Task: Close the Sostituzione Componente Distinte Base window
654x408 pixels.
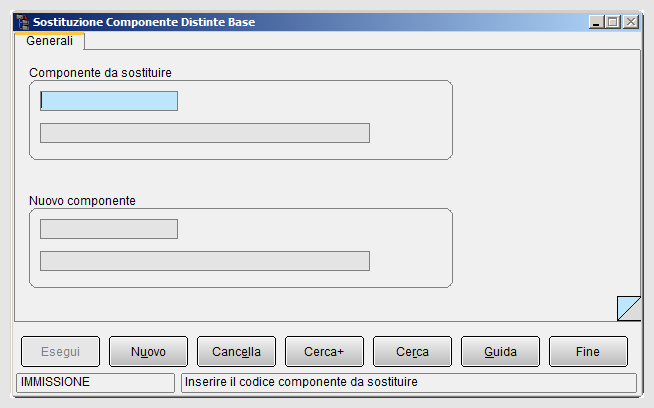Action: (631, 22)
